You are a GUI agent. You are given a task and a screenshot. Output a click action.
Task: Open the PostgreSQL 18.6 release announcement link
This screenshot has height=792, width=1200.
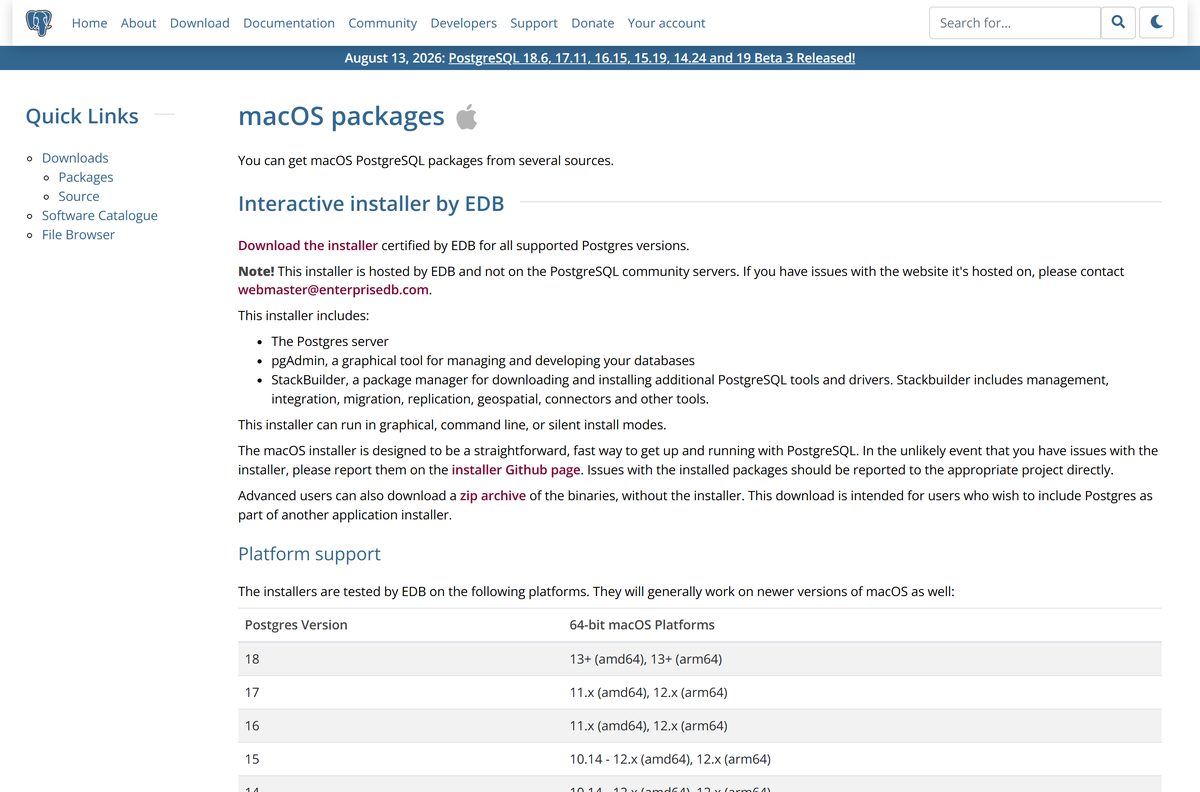[652, 58]
